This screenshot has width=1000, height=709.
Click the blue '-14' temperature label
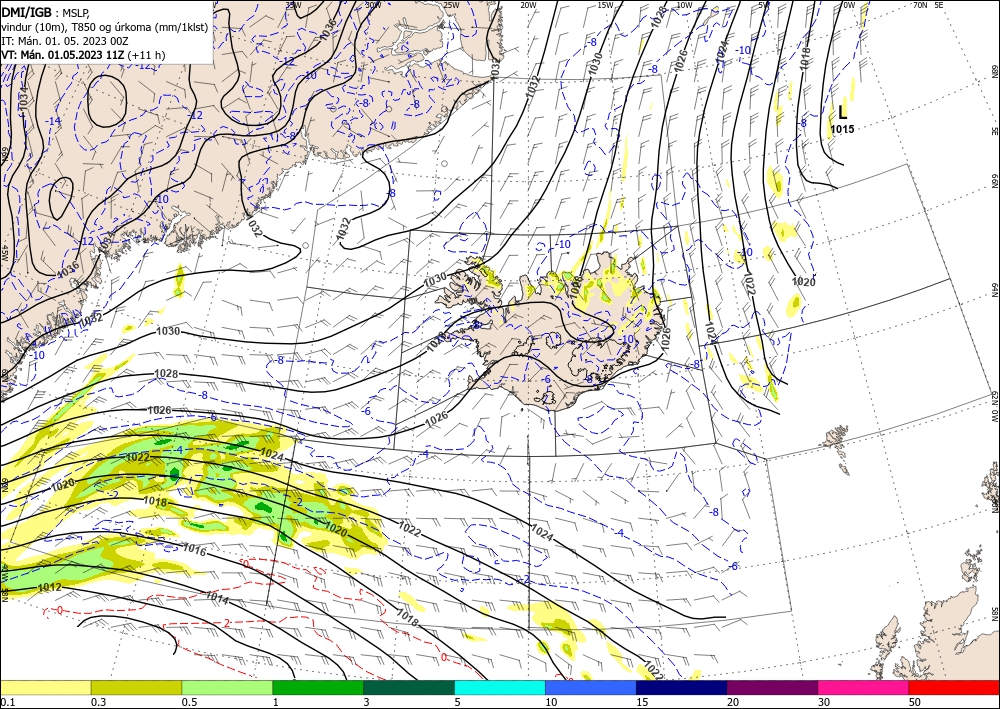(54, 121)
